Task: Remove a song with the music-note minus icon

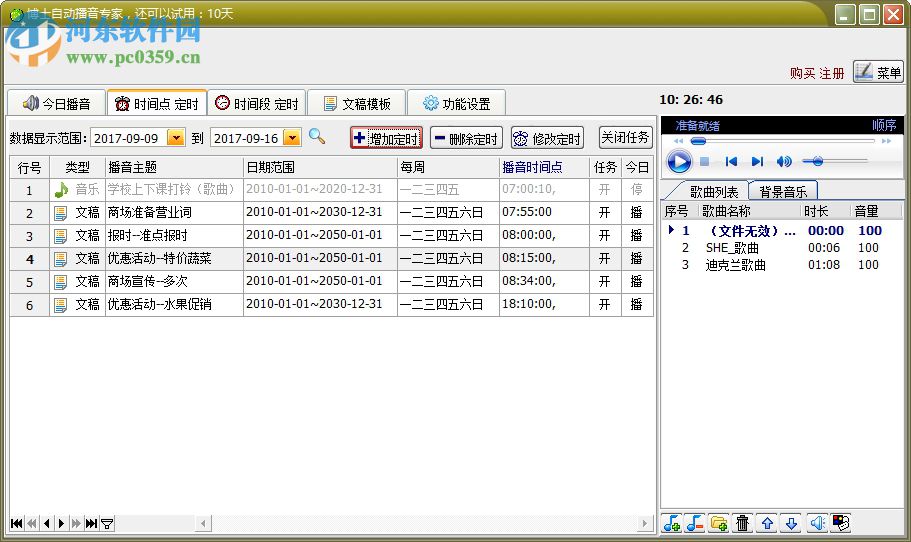Action: point(694,523)
